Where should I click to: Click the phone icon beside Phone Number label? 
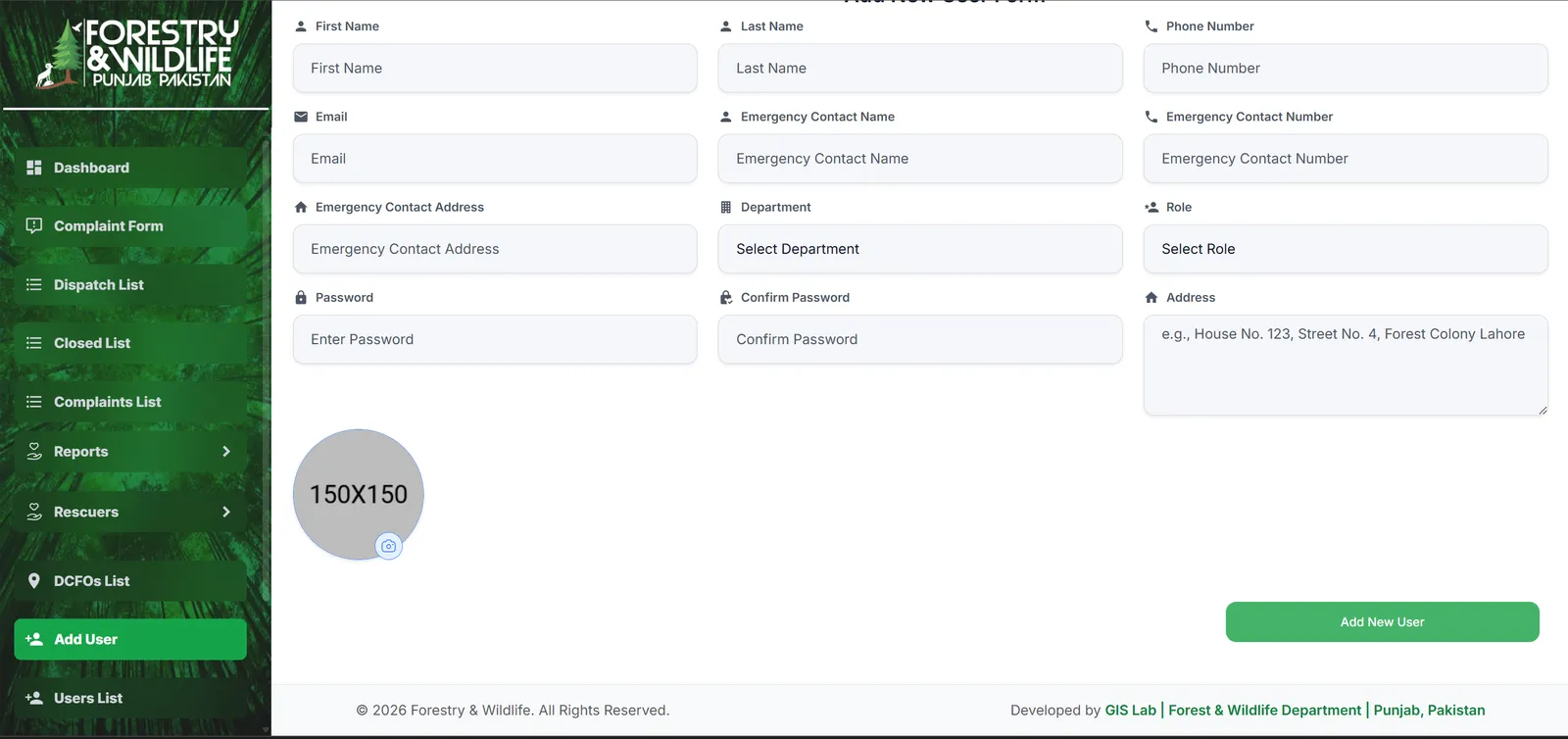(x=1151, y=26)
